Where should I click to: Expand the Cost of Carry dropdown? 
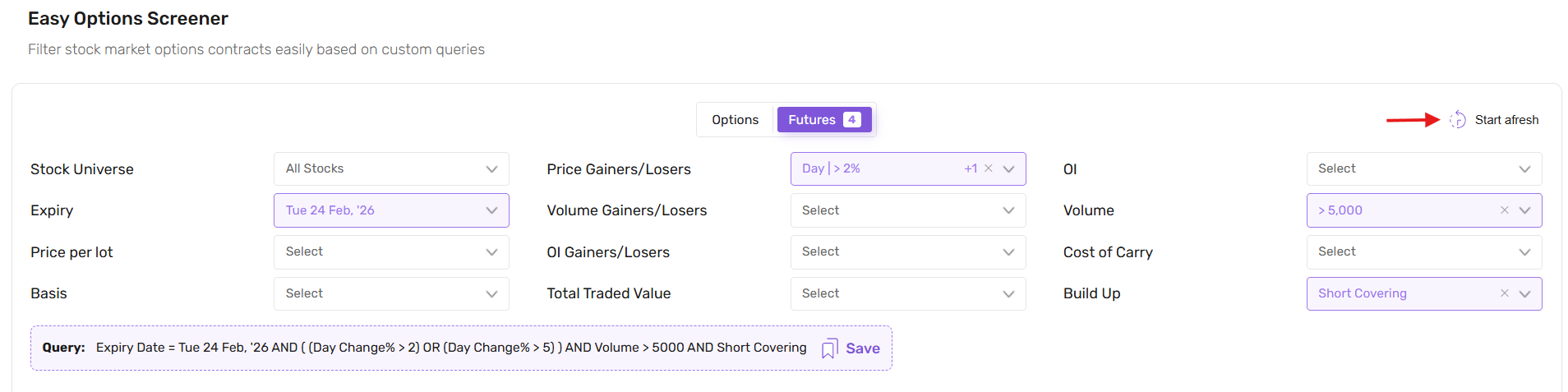pyautogui.click(x=1423, y=252)
